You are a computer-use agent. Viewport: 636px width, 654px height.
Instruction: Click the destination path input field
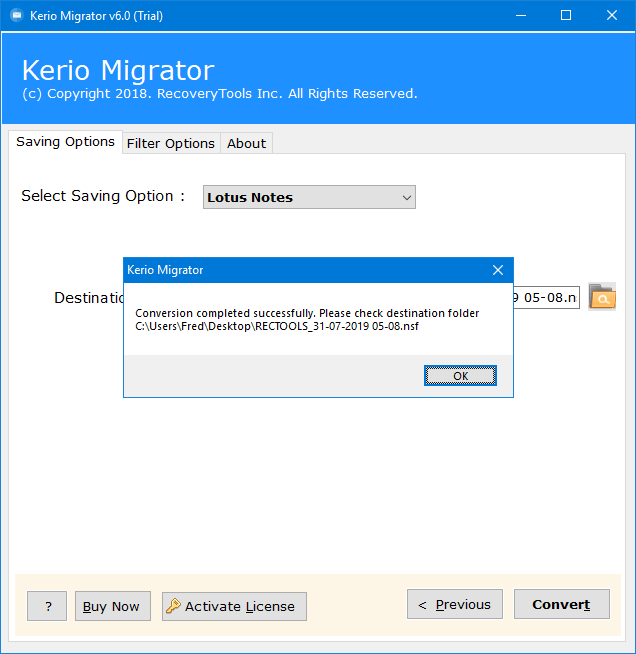546,297
